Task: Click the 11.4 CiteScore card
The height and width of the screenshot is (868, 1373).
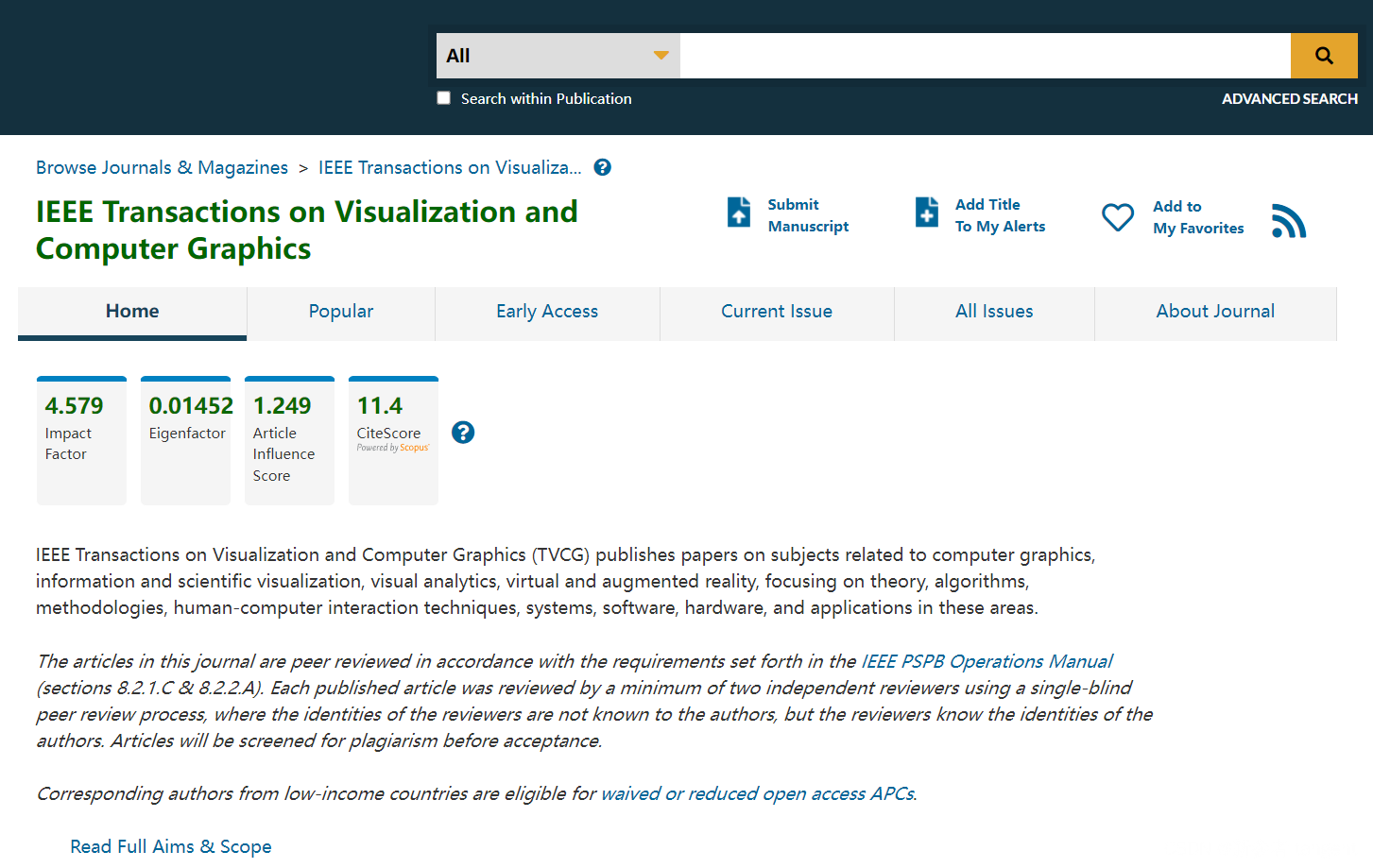Action: [393, 440]
